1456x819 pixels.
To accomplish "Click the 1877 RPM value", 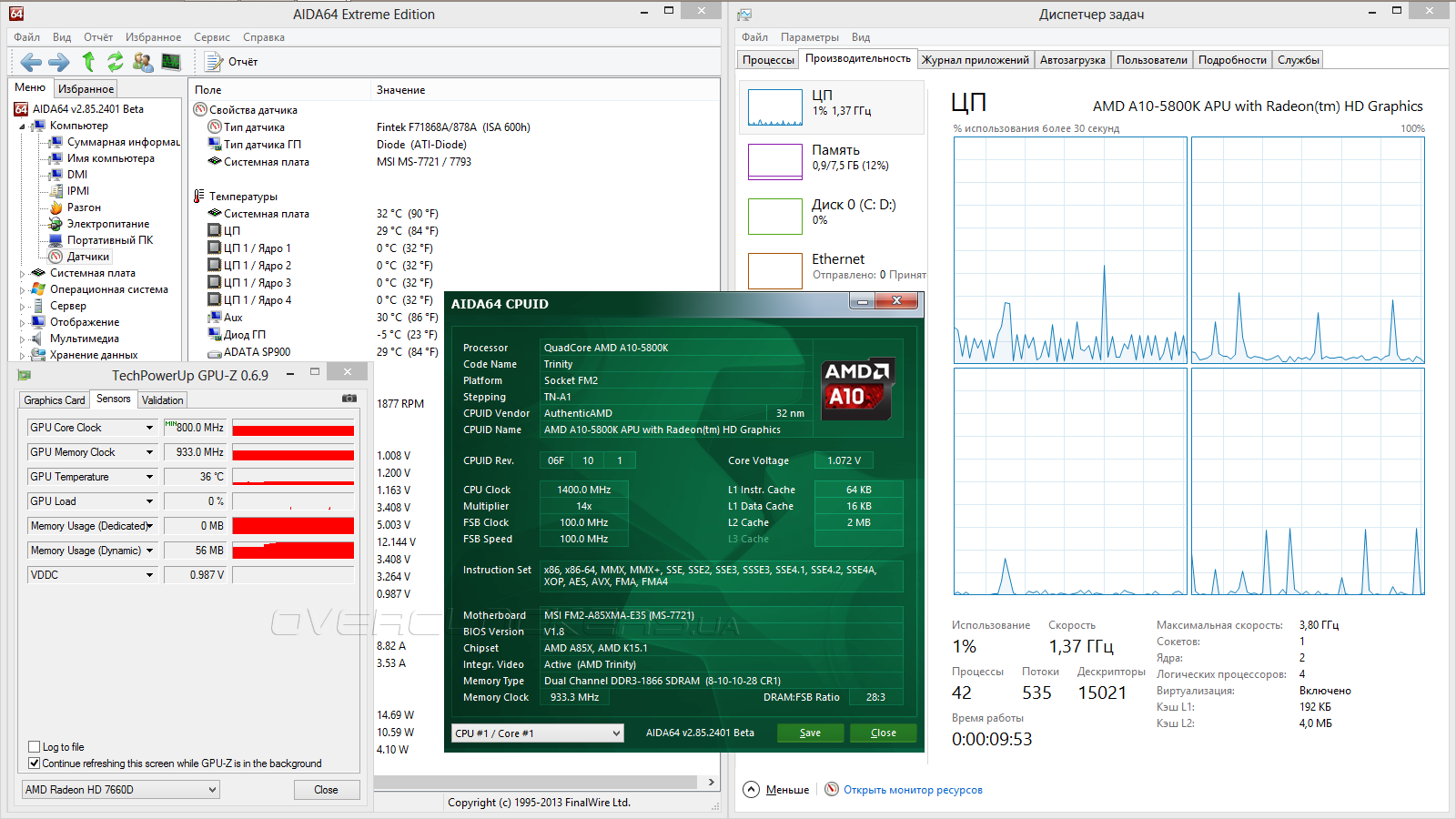I will (x=400, y=404).
